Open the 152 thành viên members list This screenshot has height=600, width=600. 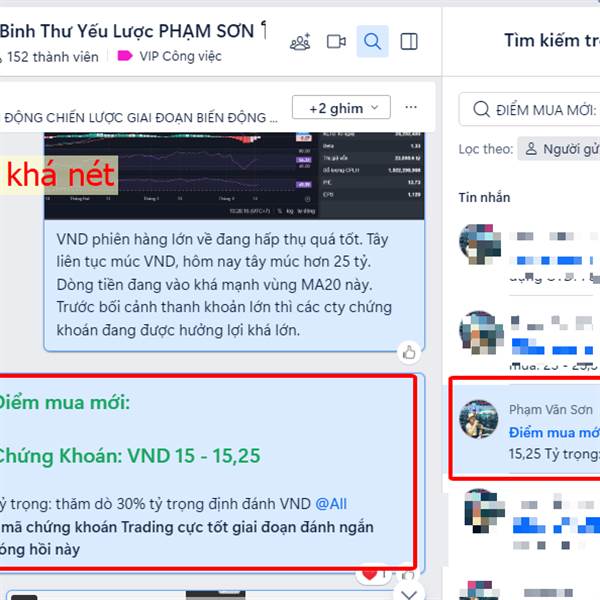(x=53, y=57)
